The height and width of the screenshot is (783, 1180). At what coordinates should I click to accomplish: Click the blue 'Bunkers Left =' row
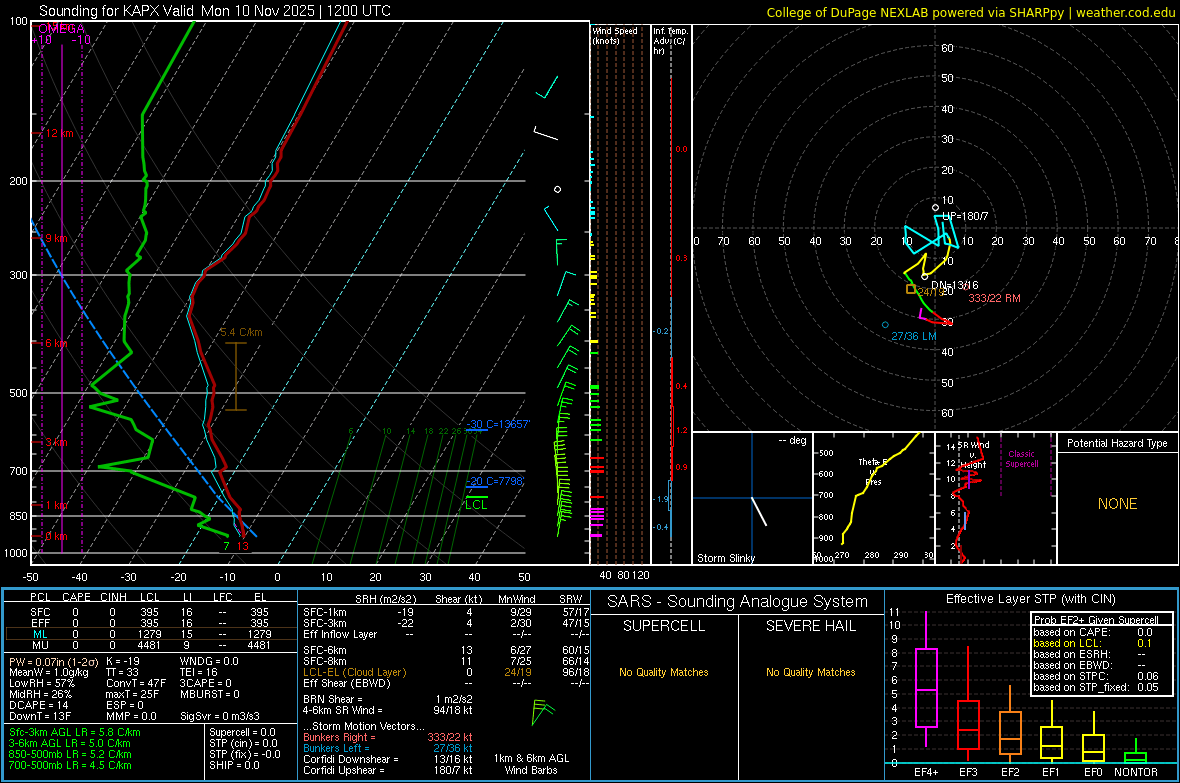[388, 748]
